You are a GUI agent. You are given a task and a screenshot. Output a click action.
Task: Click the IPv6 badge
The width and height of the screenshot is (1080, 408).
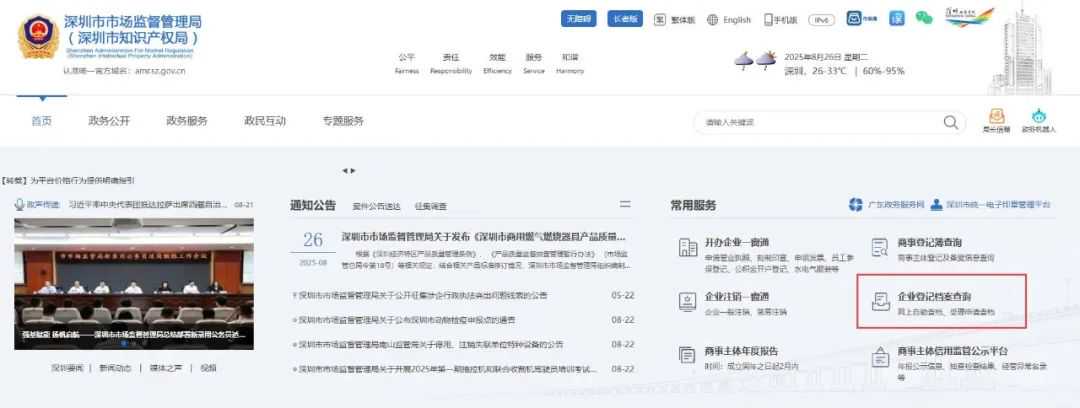click(x=821, y=20)
